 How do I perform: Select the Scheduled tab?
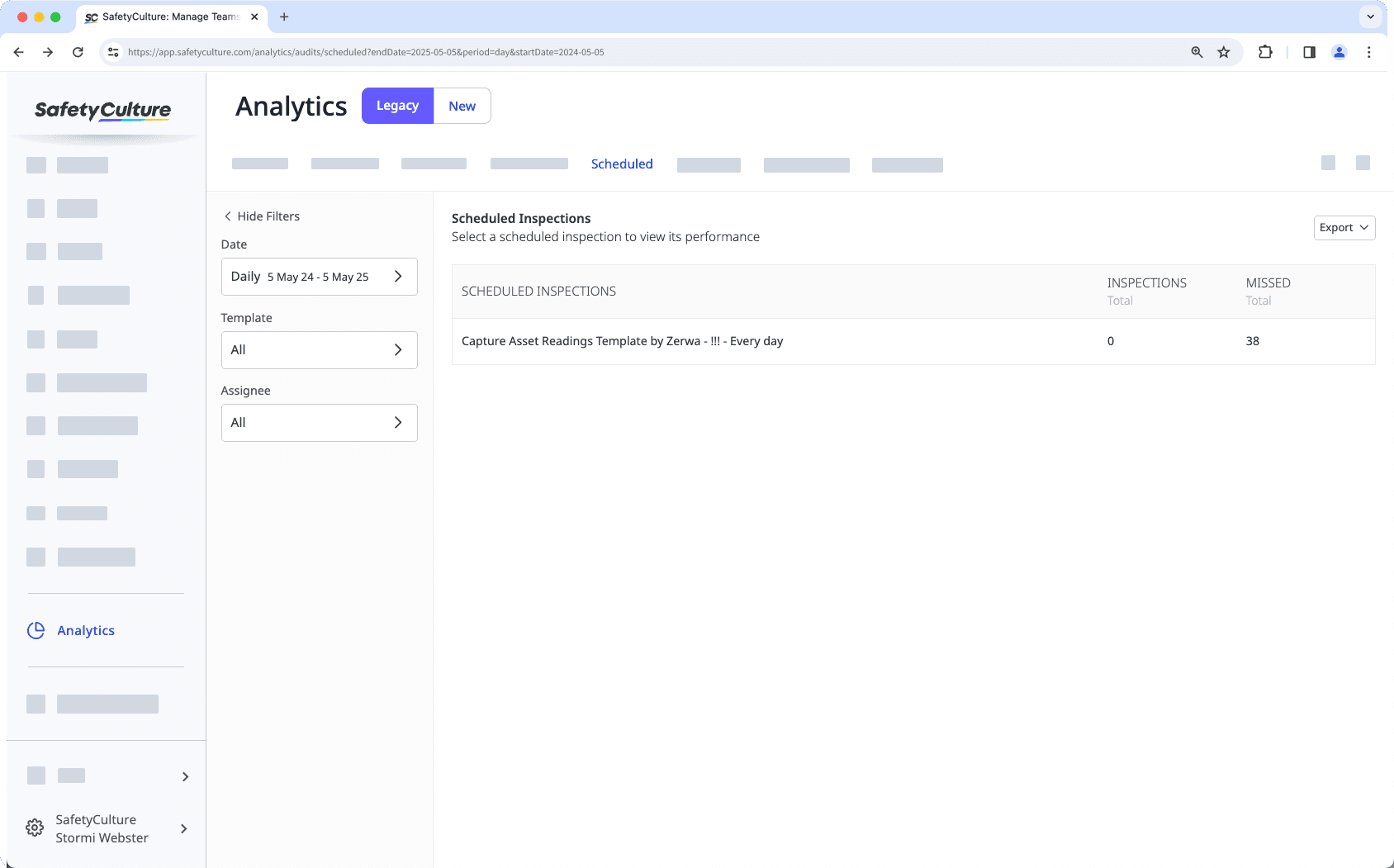coord(622,164)
